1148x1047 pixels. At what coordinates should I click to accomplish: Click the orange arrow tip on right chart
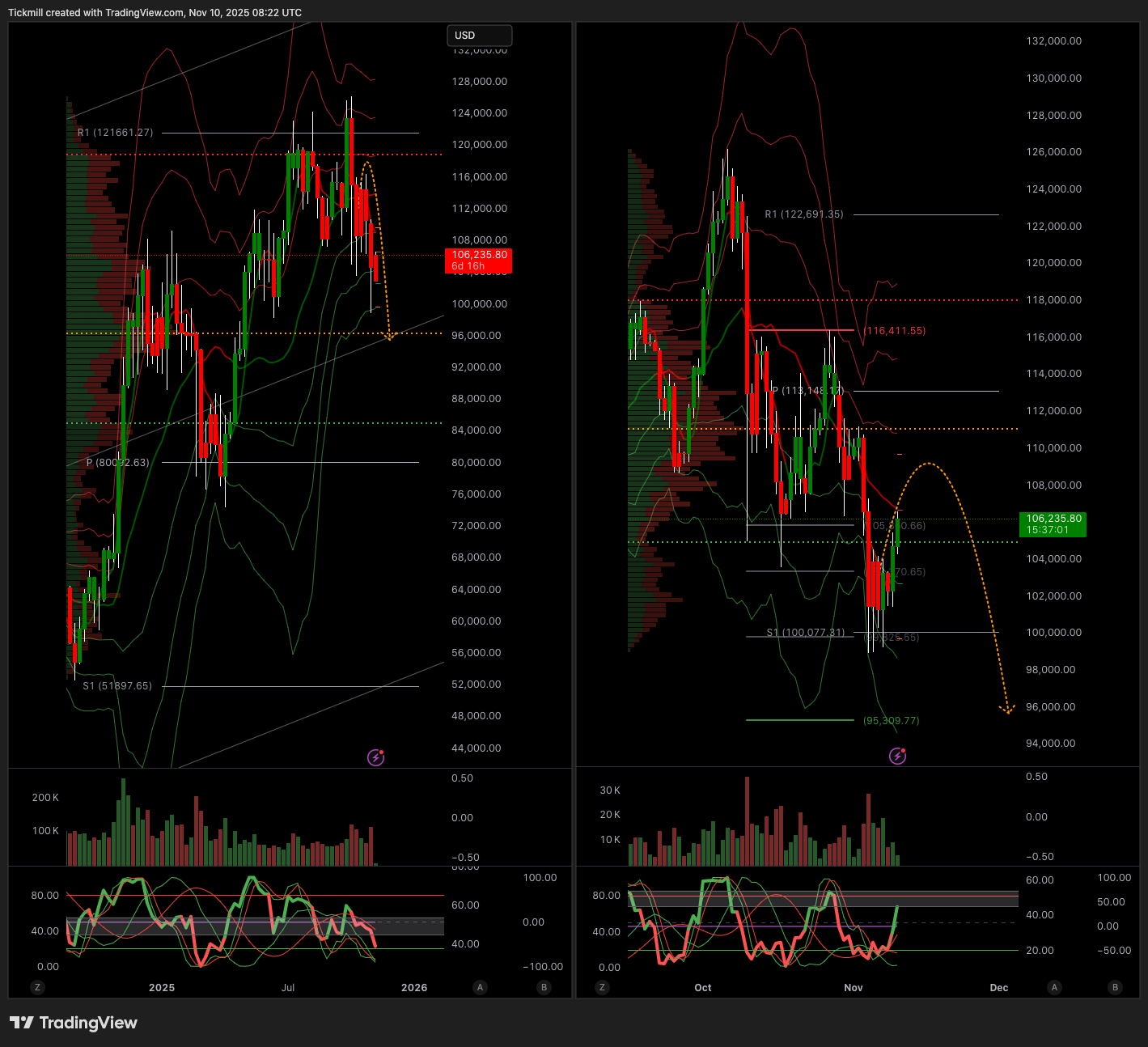1007,710
